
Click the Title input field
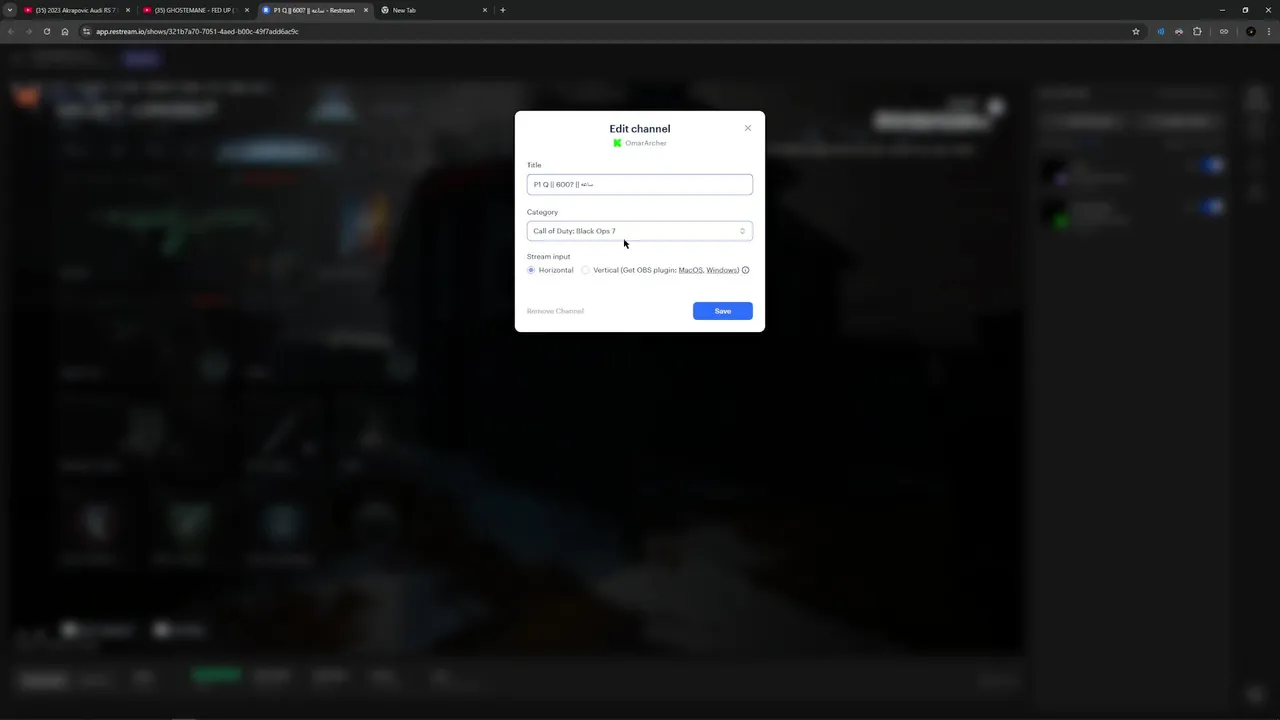pyautogui.click(x=640, y=184)
